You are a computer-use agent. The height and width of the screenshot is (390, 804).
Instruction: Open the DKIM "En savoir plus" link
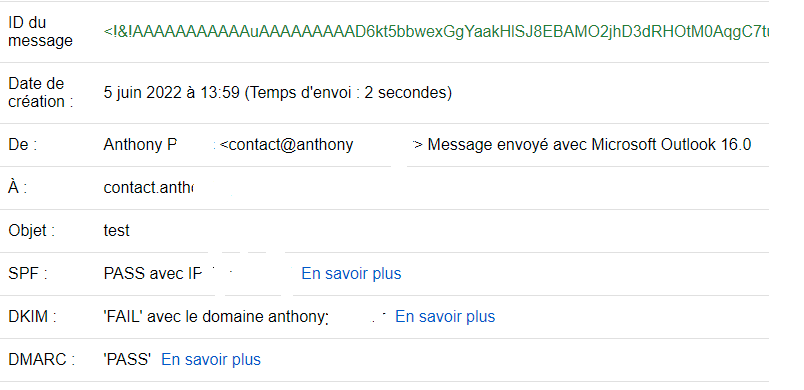coord(445,317)
